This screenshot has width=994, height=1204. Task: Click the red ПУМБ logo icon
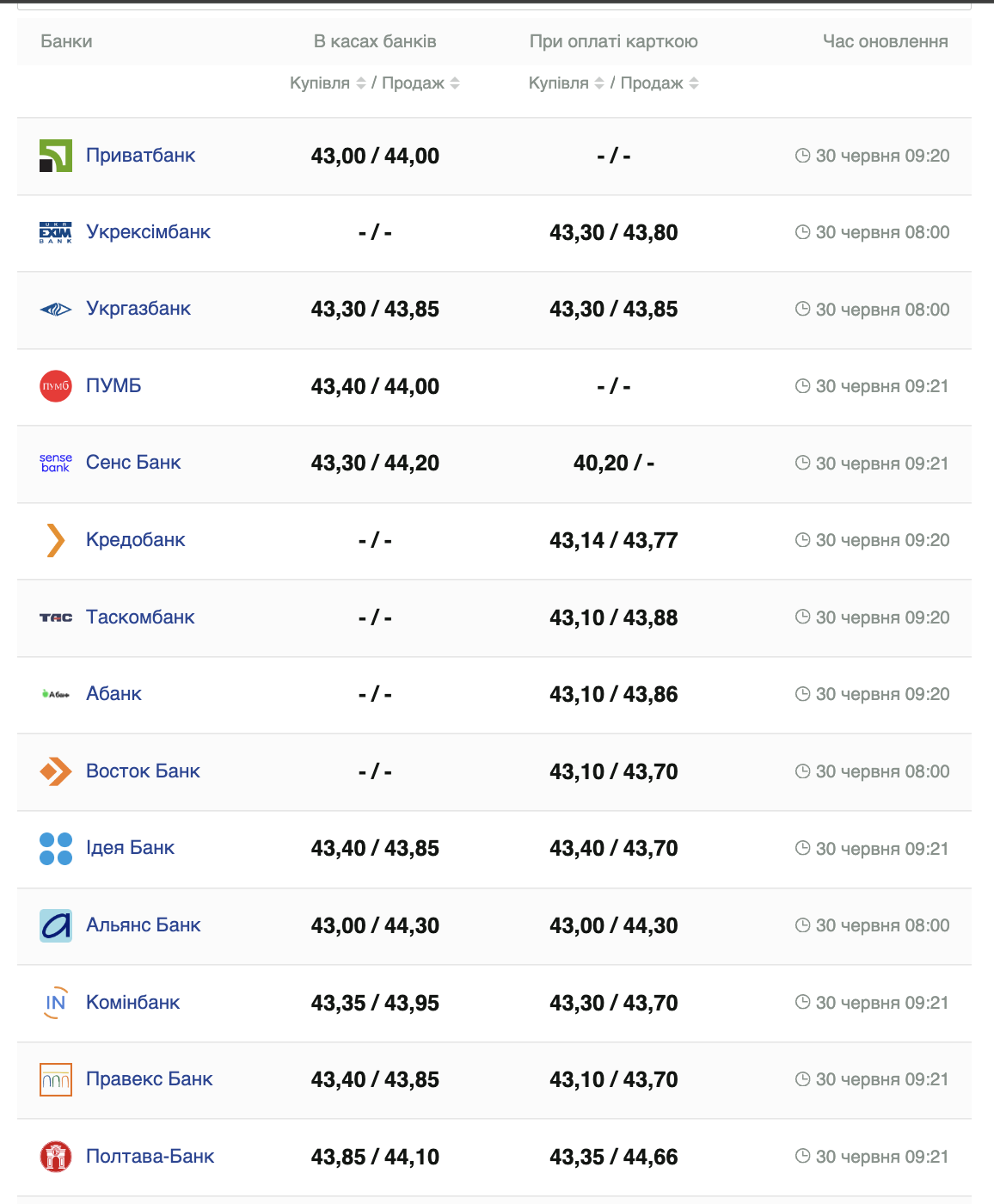click(x=56, y=386)
